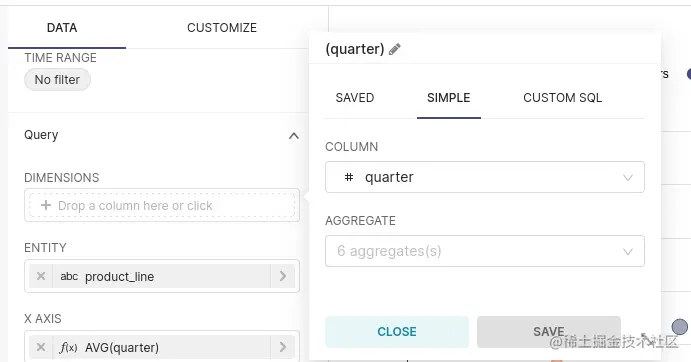
Task: Edit metric title via pencil icon
Action: tap(394, 49)
